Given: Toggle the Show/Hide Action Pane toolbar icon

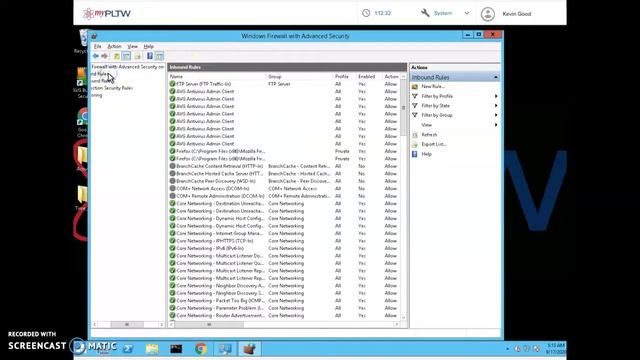Looking at the screenshot, I should coord(159,56).
